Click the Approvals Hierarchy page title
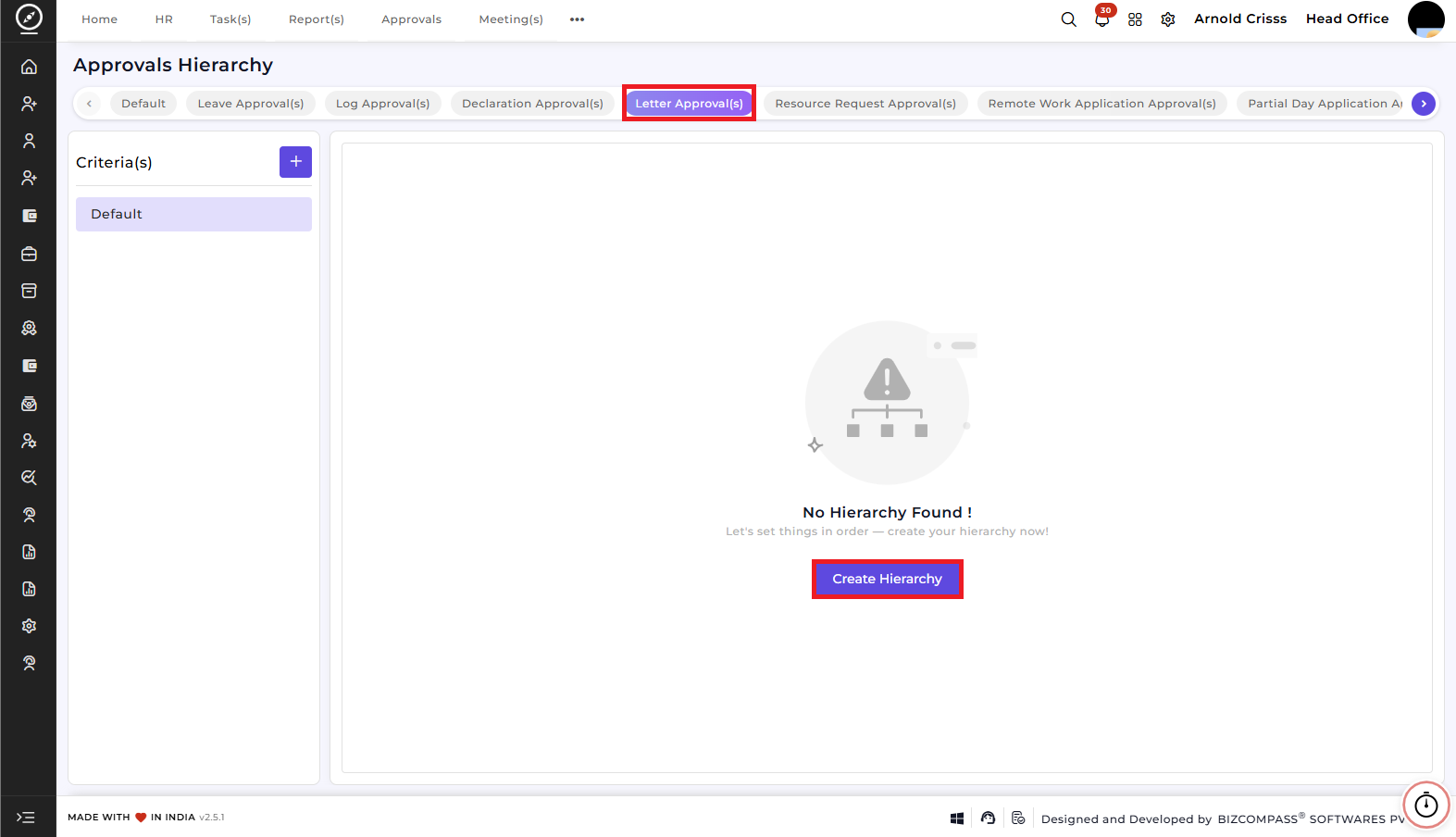1456x837 pixels. click(x=173, y=65)
